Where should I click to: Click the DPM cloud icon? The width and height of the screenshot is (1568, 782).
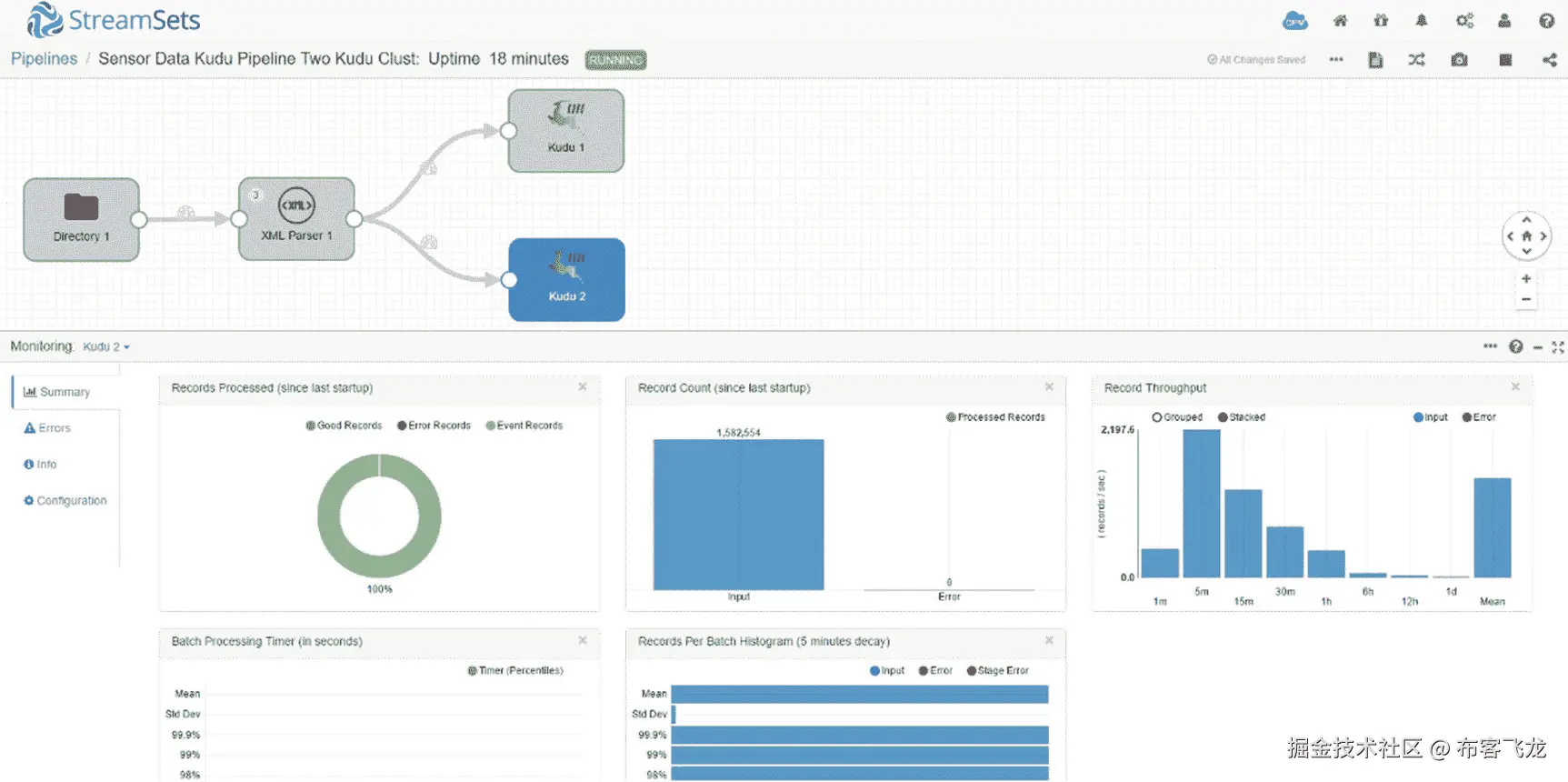click(1294, 21)
